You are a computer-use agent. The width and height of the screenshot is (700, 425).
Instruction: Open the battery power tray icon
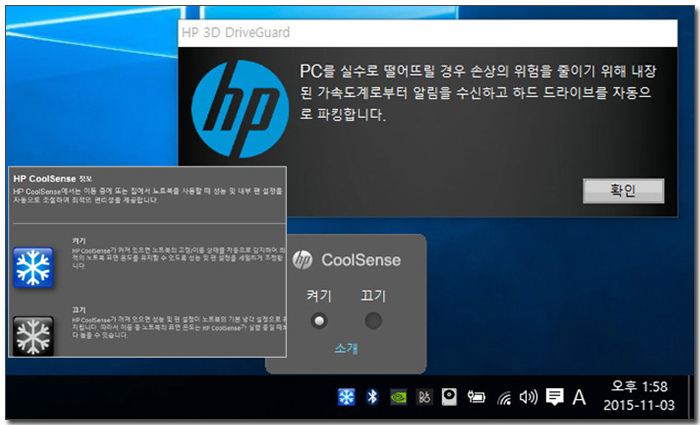pyautogui.click(x=476, y=396)
